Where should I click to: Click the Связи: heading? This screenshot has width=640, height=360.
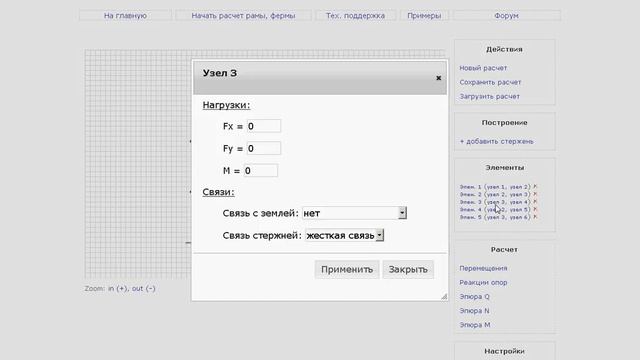(x=218, y=192)
